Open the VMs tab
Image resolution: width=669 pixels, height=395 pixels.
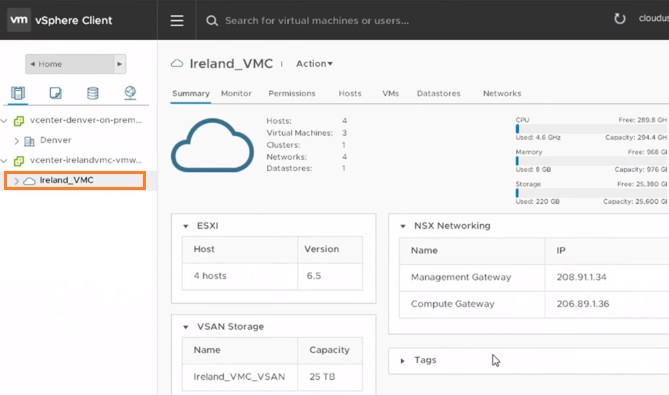click(390, 93)
